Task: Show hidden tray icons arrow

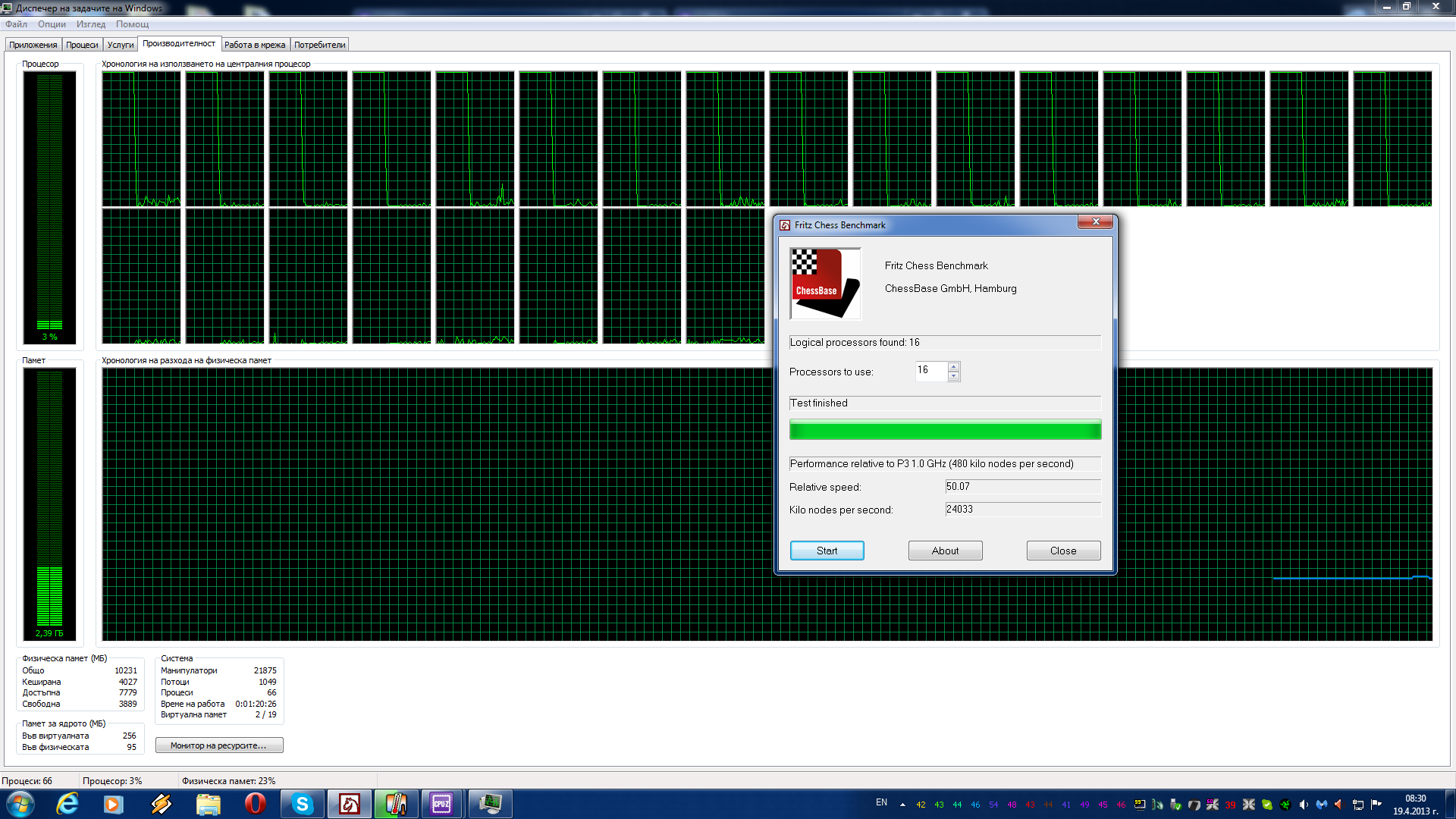Action: (902, 805)
